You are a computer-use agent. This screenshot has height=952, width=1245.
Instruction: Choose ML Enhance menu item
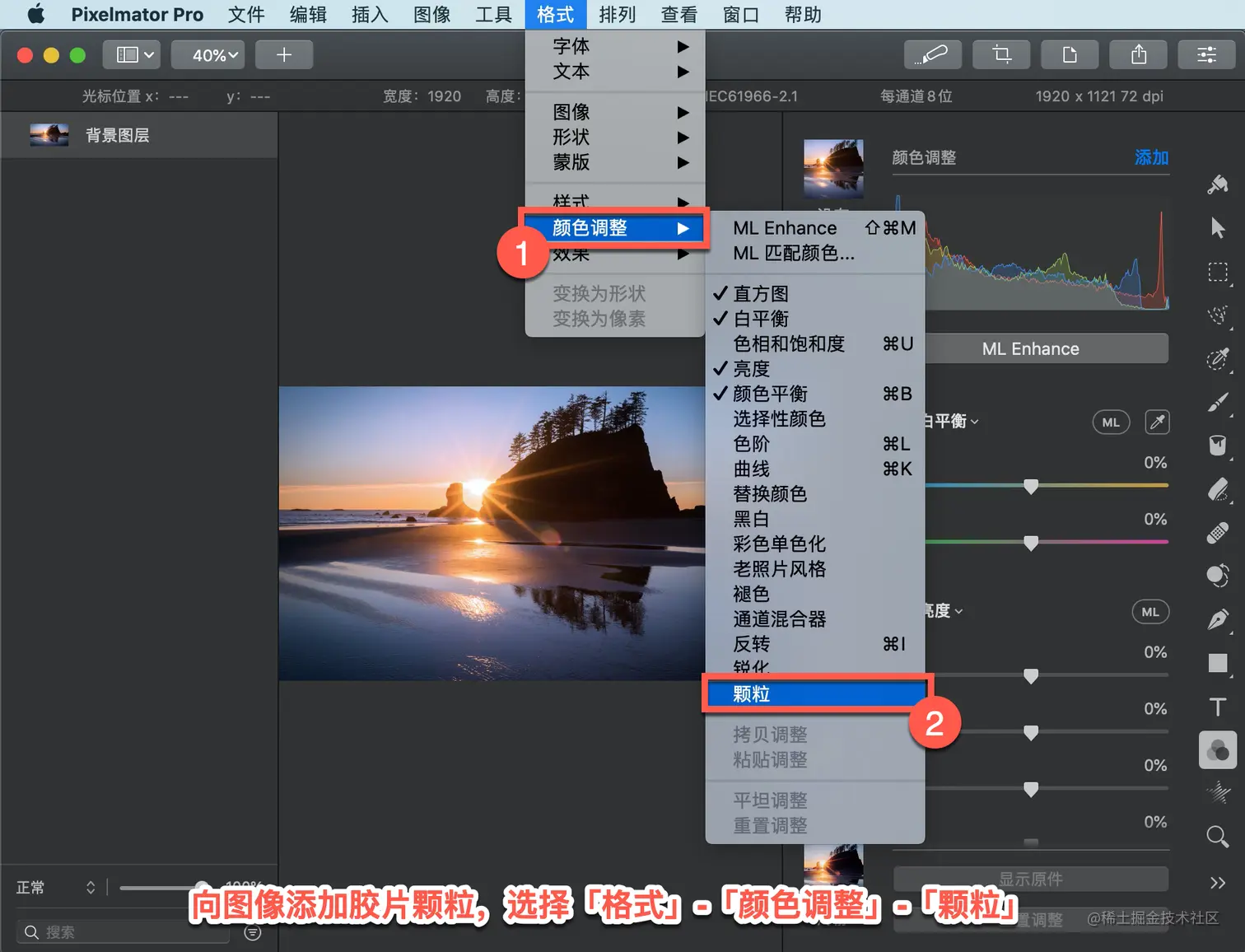tap(815, 228)
